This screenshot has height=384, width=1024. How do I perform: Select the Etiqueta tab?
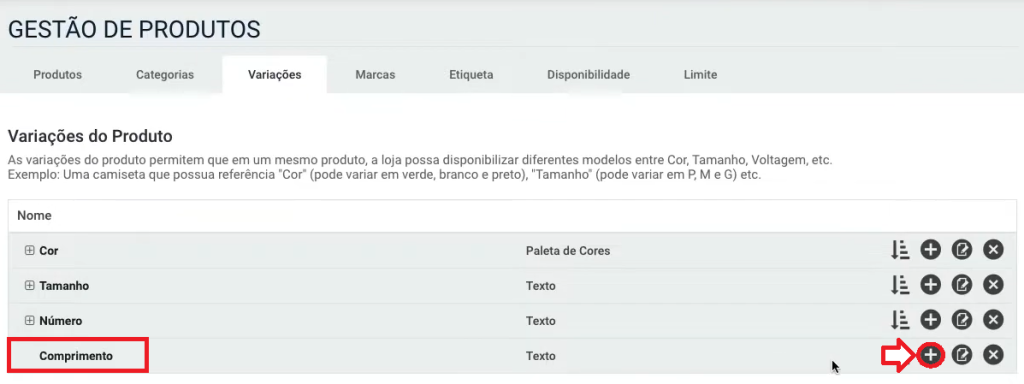[x=471, y=74]
